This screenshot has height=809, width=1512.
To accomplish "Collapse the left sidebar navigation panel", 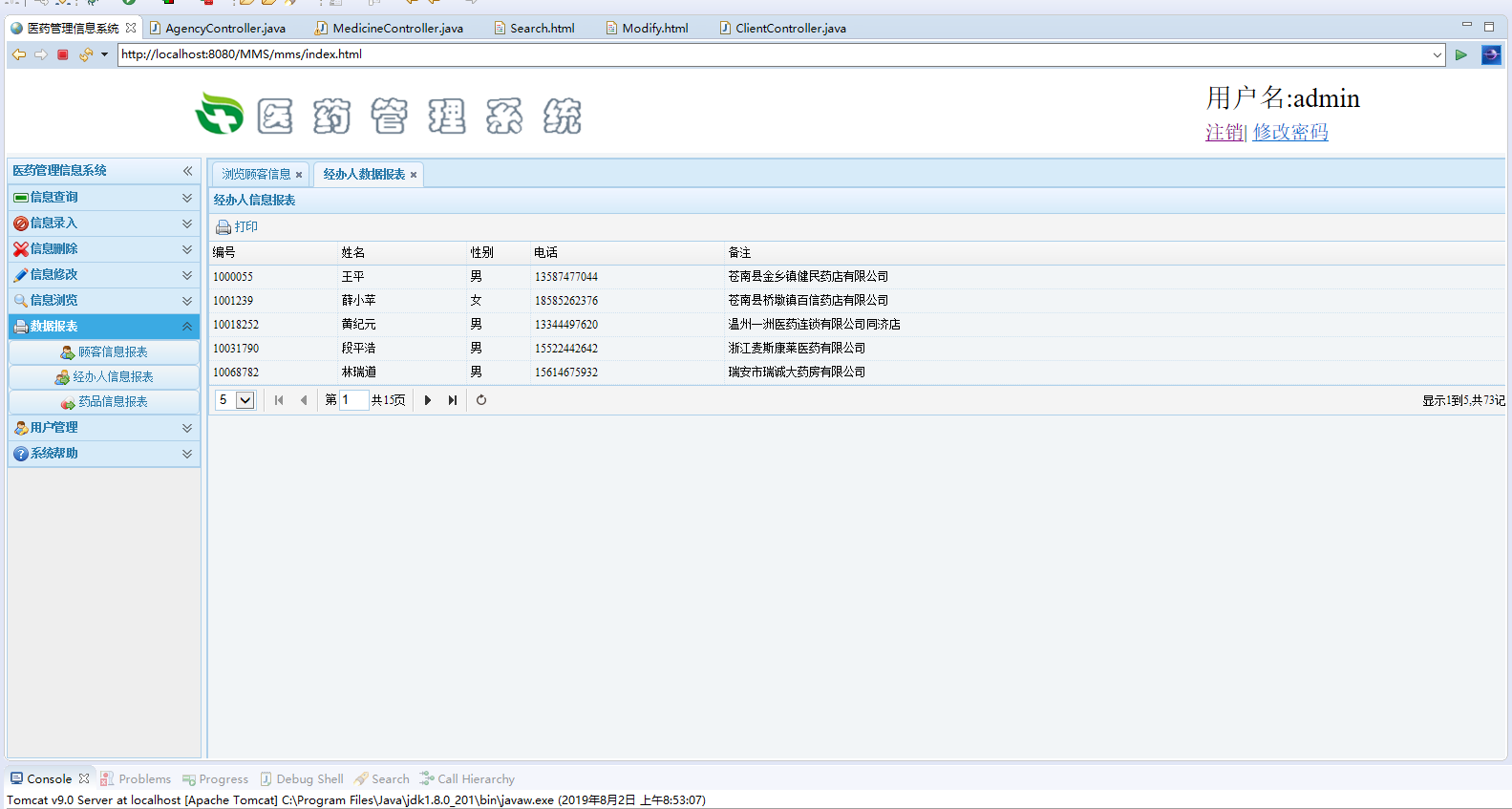I will click(187, 171).
